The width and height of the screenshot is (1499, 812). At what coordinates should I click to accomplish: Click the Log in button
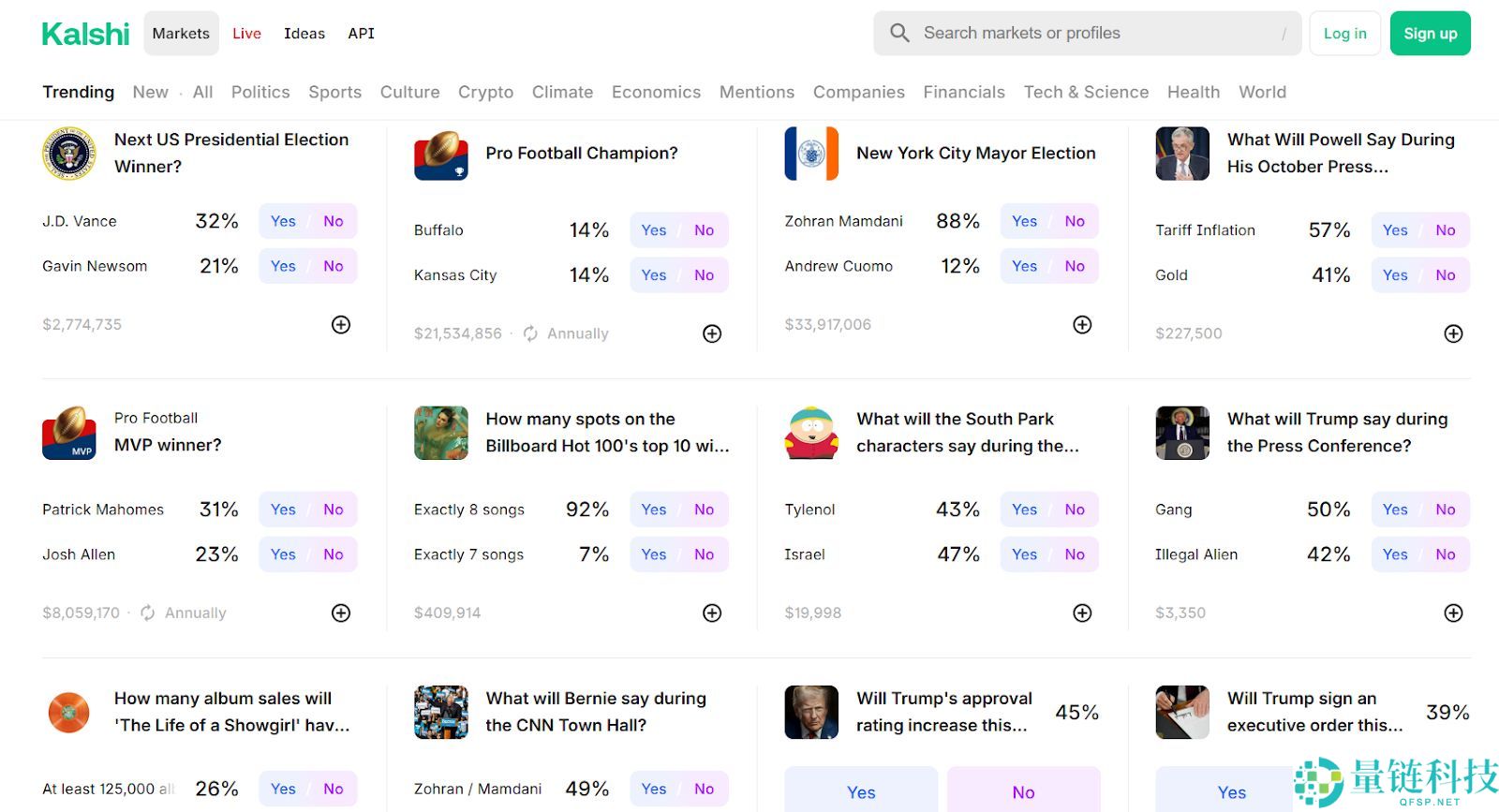1344,34
